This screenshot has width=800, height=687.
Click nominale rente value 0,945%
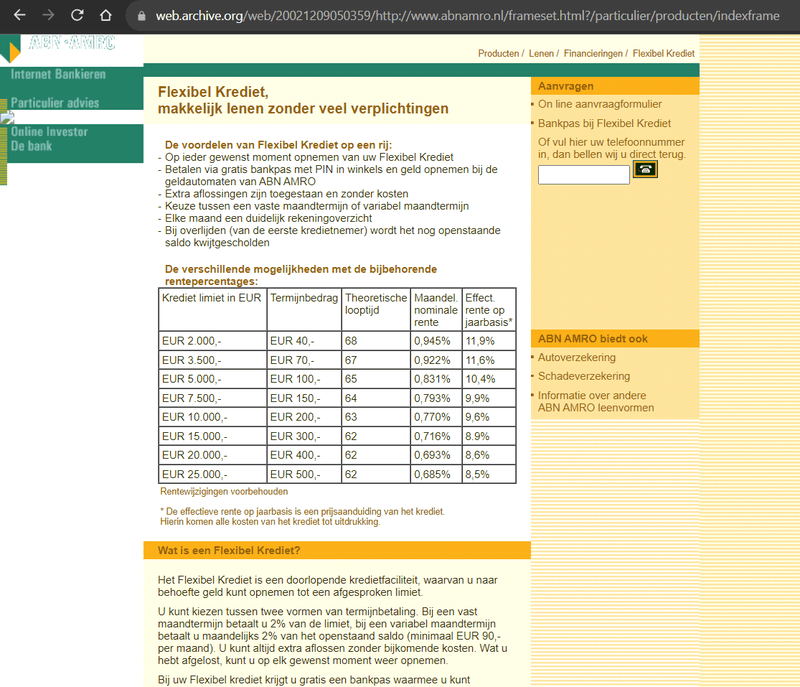point(436,341)
